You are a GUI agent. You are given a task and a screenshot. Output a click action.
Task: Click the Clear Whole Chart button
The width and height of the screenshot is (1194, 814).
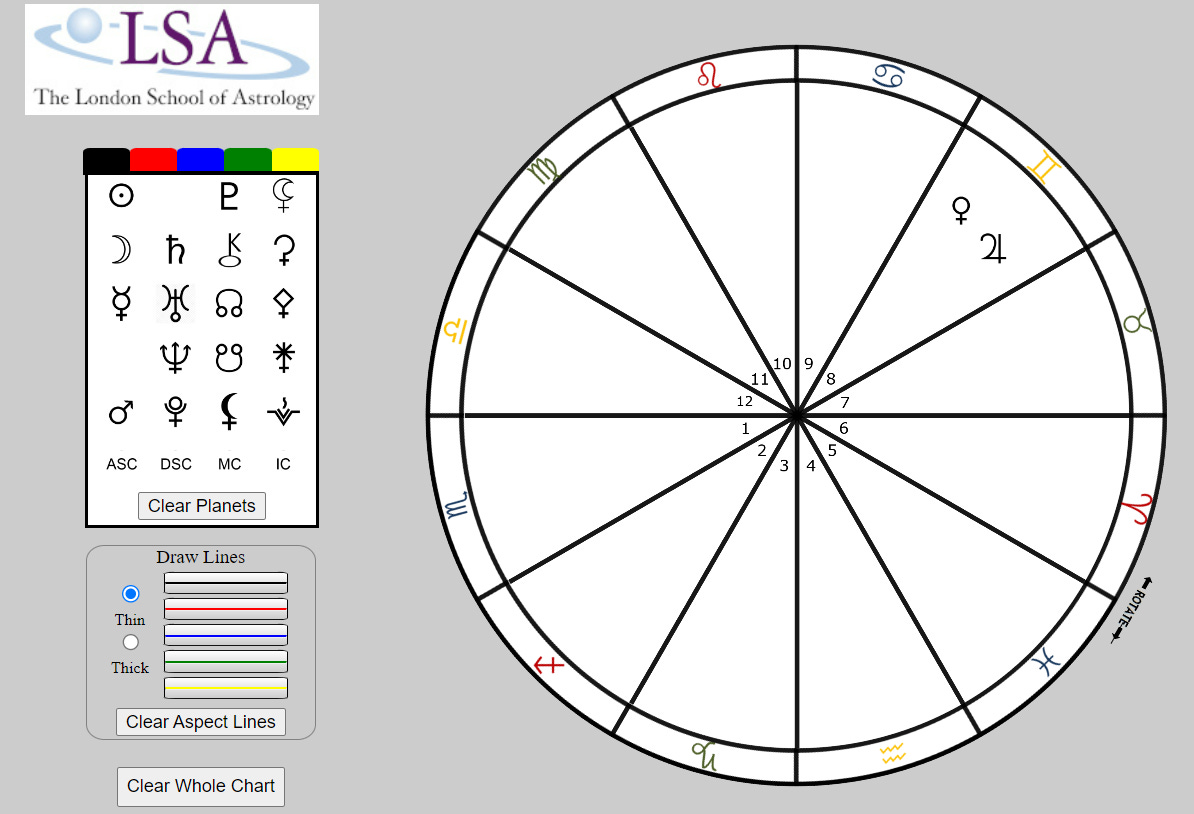coord(201,787)
